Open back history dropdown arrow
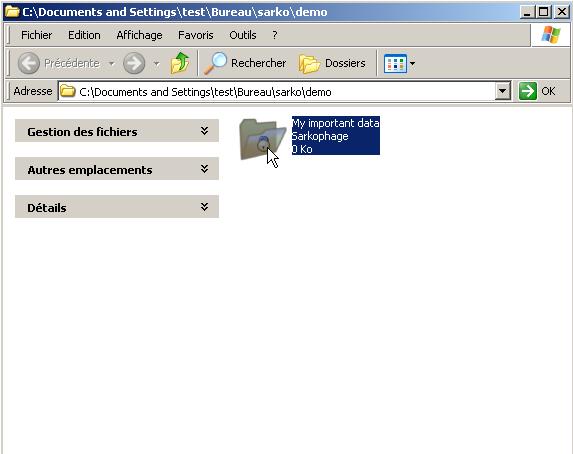573x454 pixels. pos(111,64)
